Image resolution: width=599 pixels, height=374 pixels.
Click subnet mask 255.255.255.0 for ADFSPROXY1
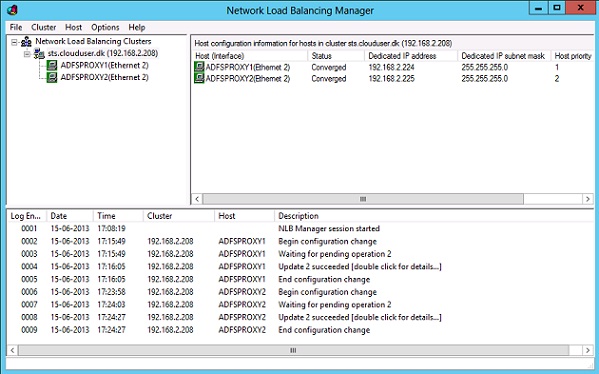(x=484, y=68)
